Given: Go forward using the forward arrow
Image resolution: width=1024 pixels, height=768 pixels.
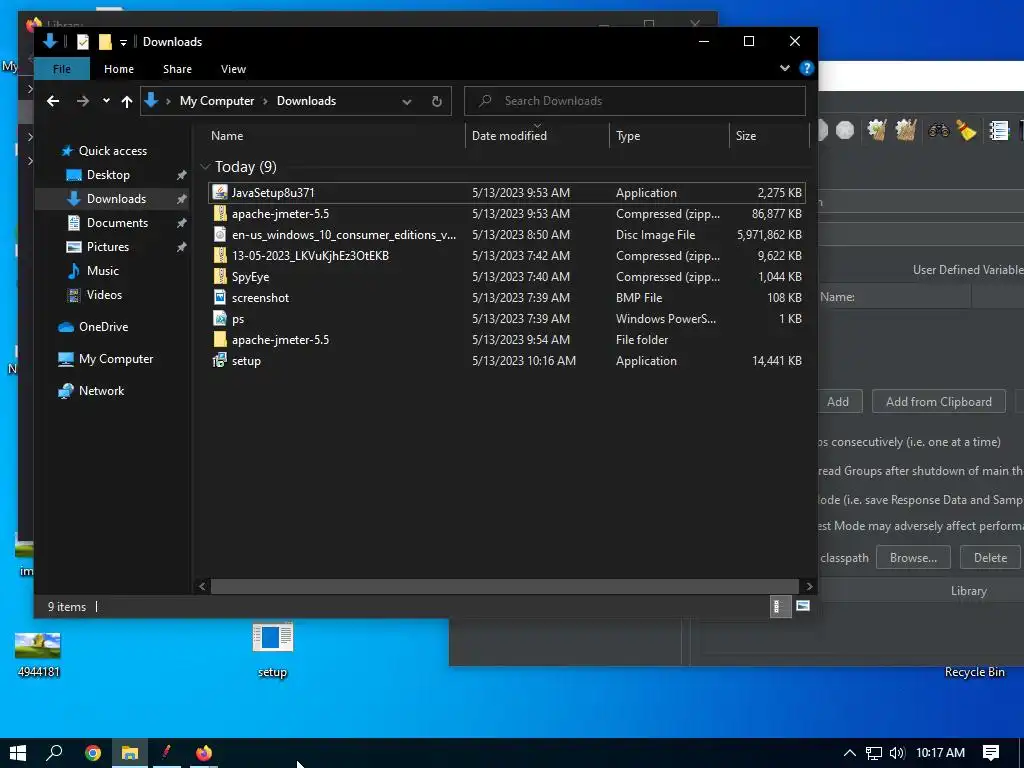Looking at the screenshot, I should tap(82, 101).
